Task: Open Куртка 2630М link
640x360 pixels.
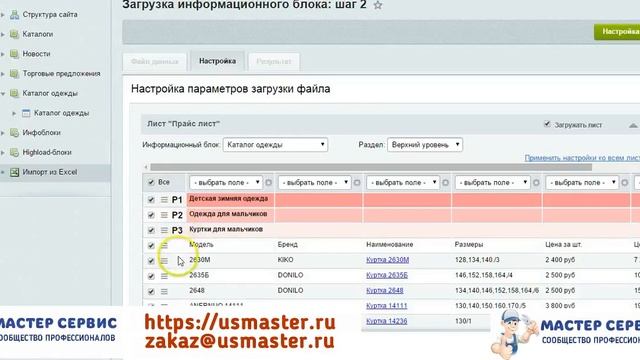Action: click(387, 260)
